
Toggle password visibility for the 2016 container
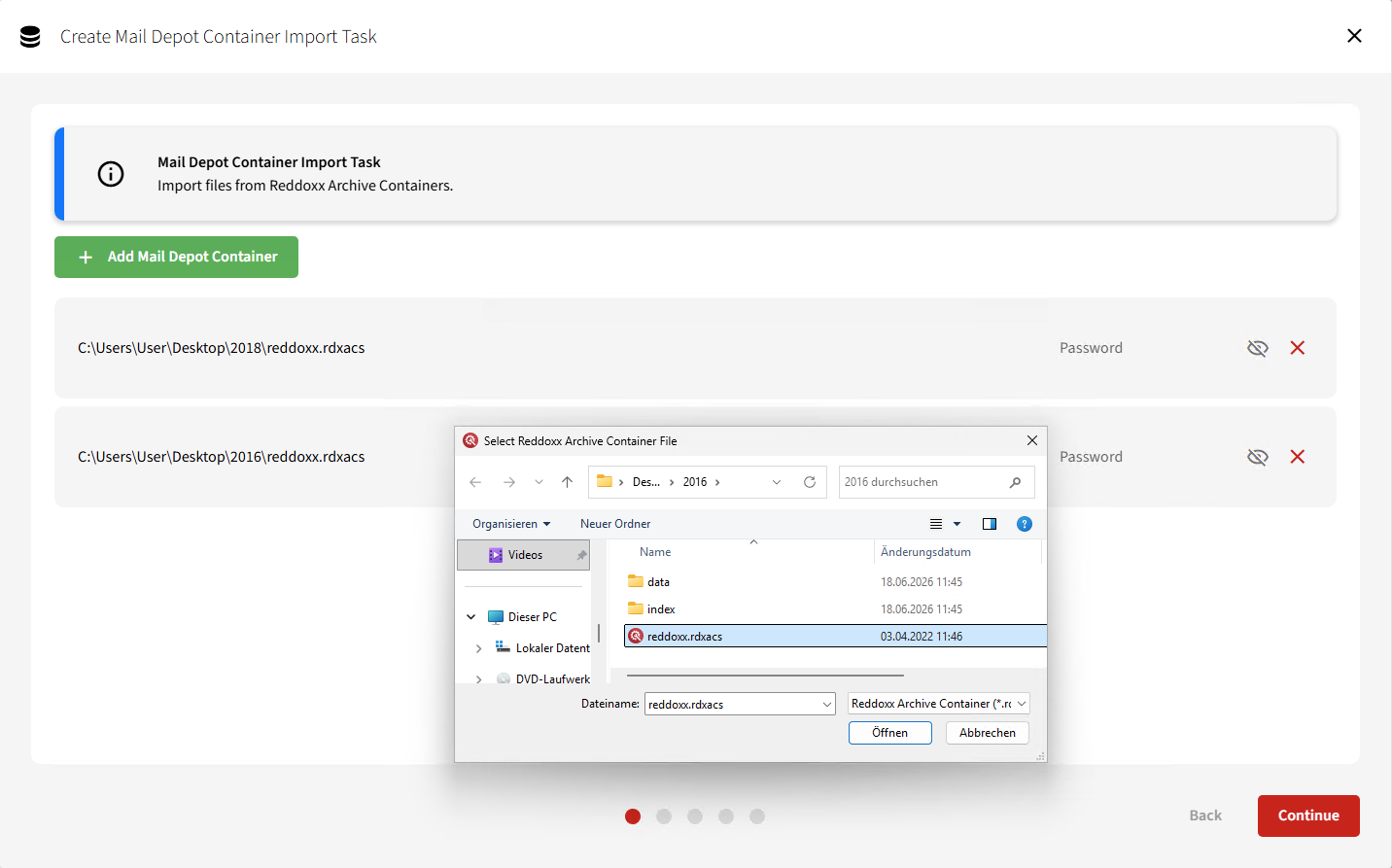1258,457
